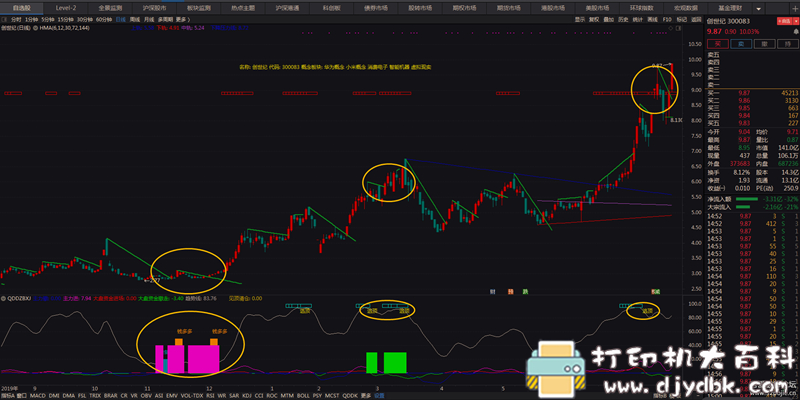Click the red 买 buy button
This screenshot has height=400, width=800.
(x=717, y=44)
